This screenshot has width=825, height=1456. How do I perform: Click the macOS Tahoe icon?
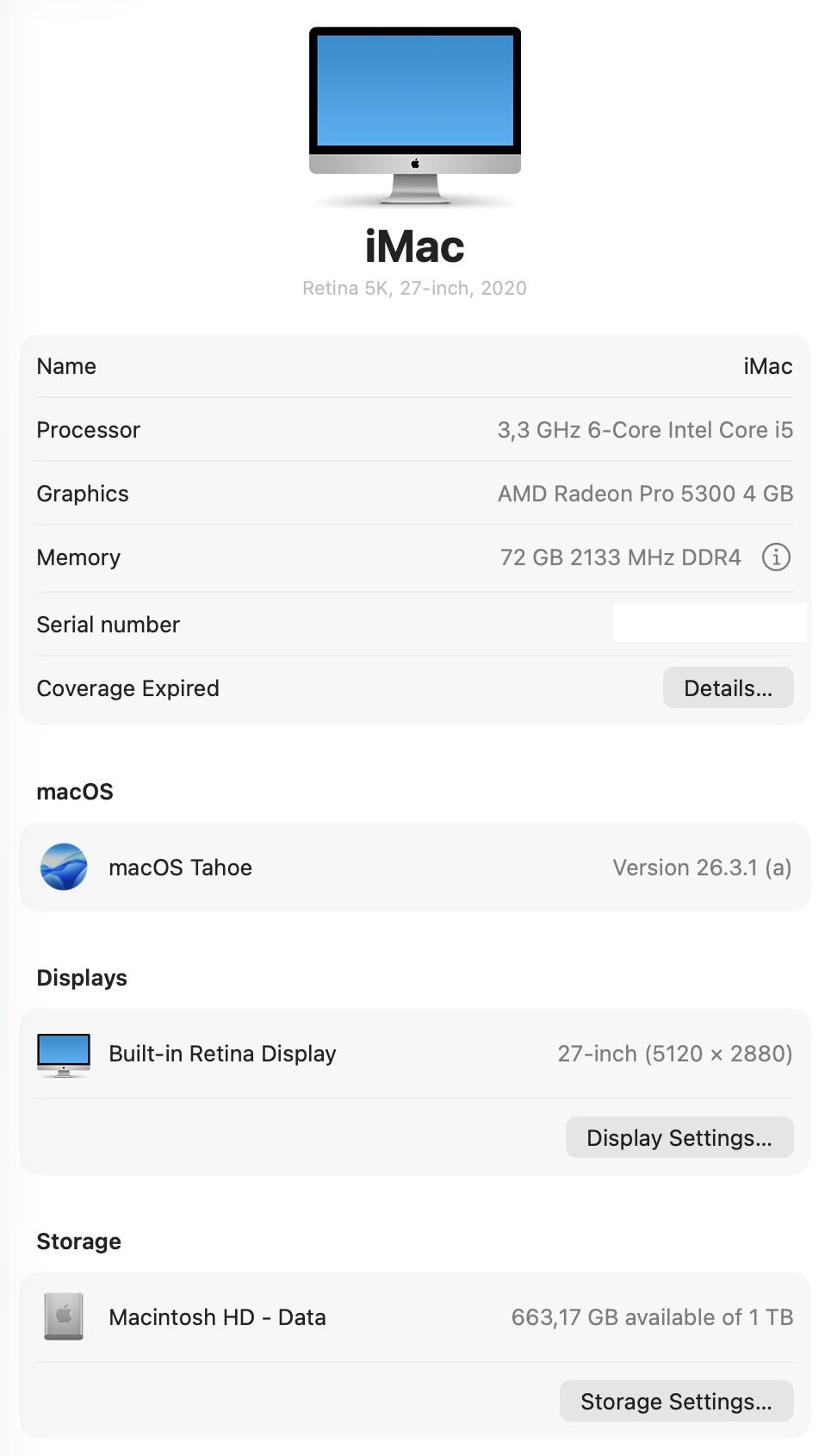[64, 867]
